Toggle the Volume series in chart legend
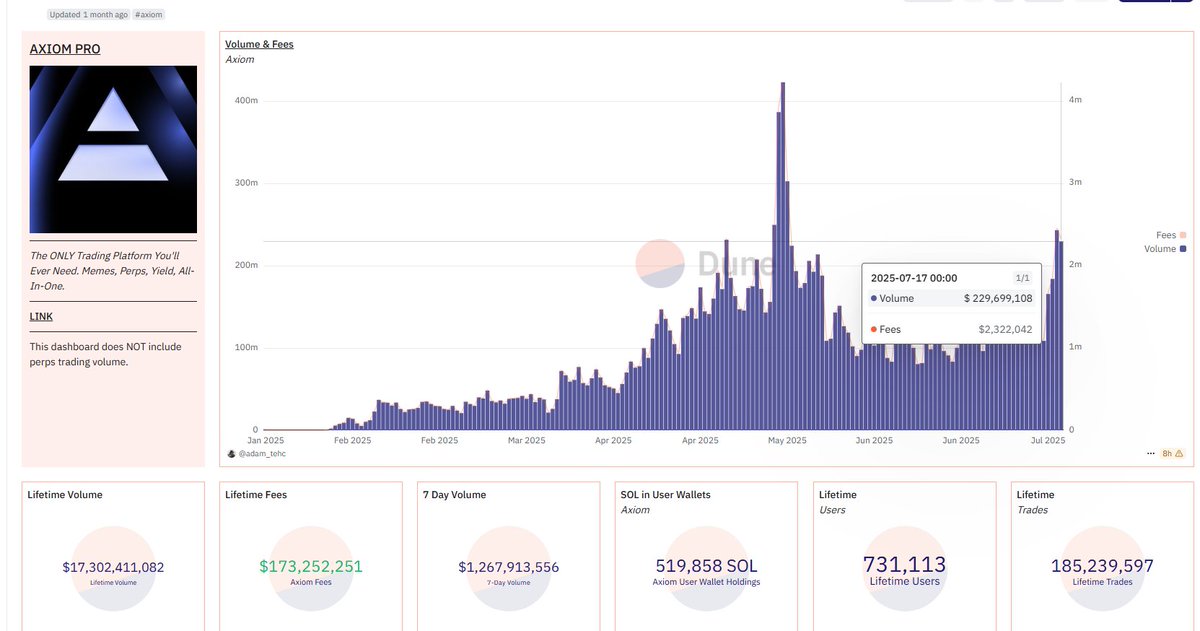 tap(1165, 249)
